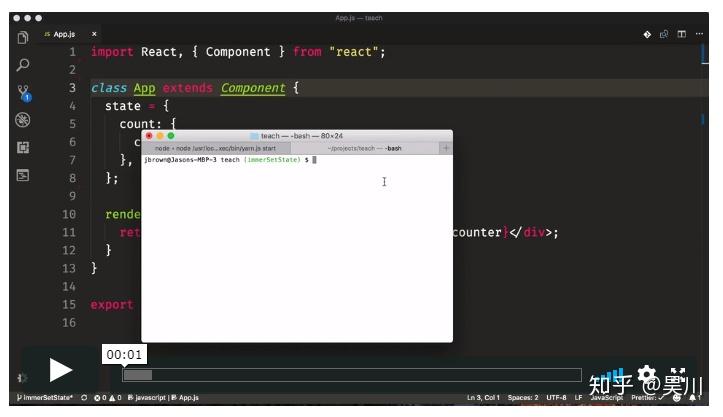Play the video with the play button

pyautogui.click(x=60, y=370)
